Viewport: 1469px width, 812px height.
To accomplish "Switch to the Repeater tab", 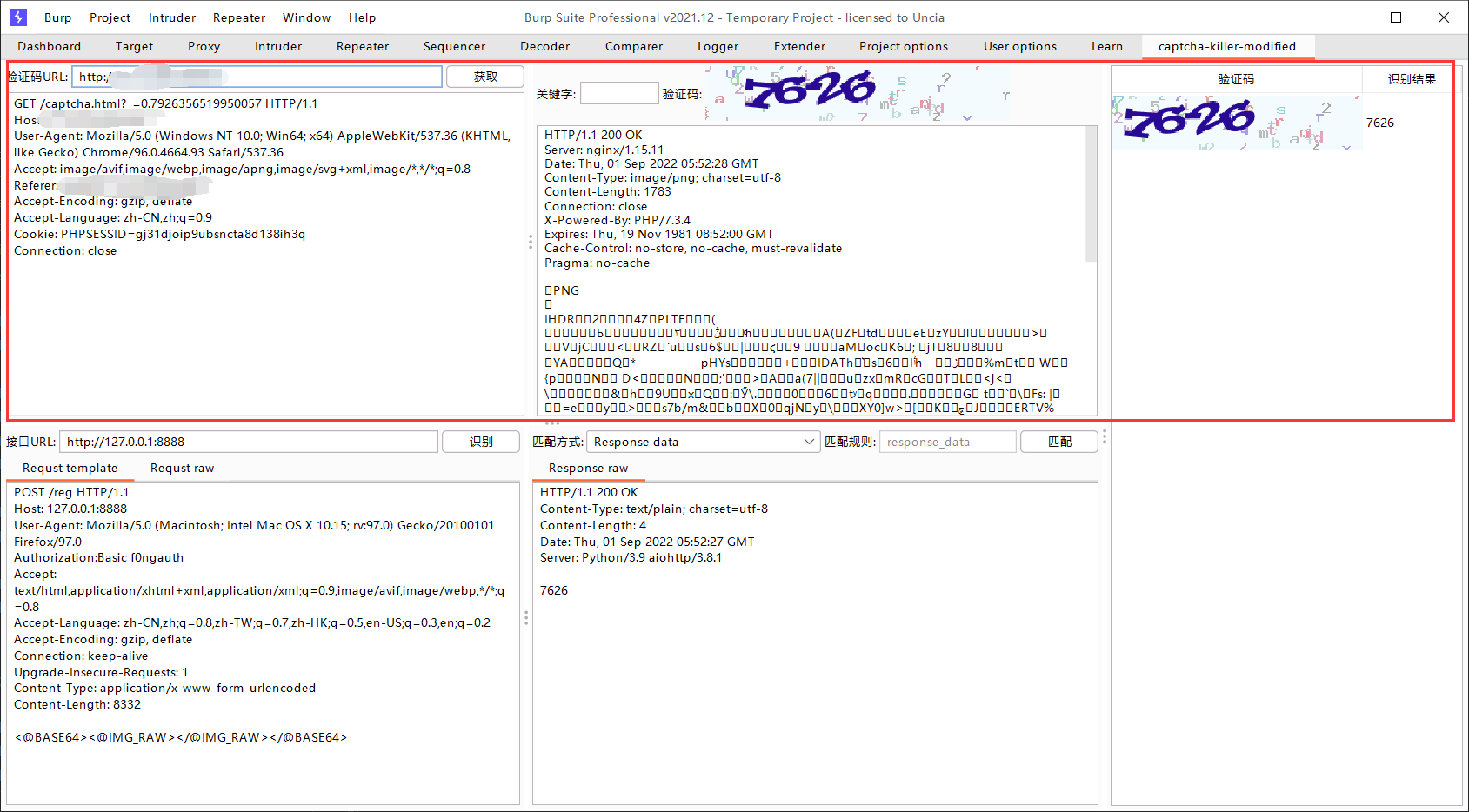I will pyautogui.click(x=363, y=46).
